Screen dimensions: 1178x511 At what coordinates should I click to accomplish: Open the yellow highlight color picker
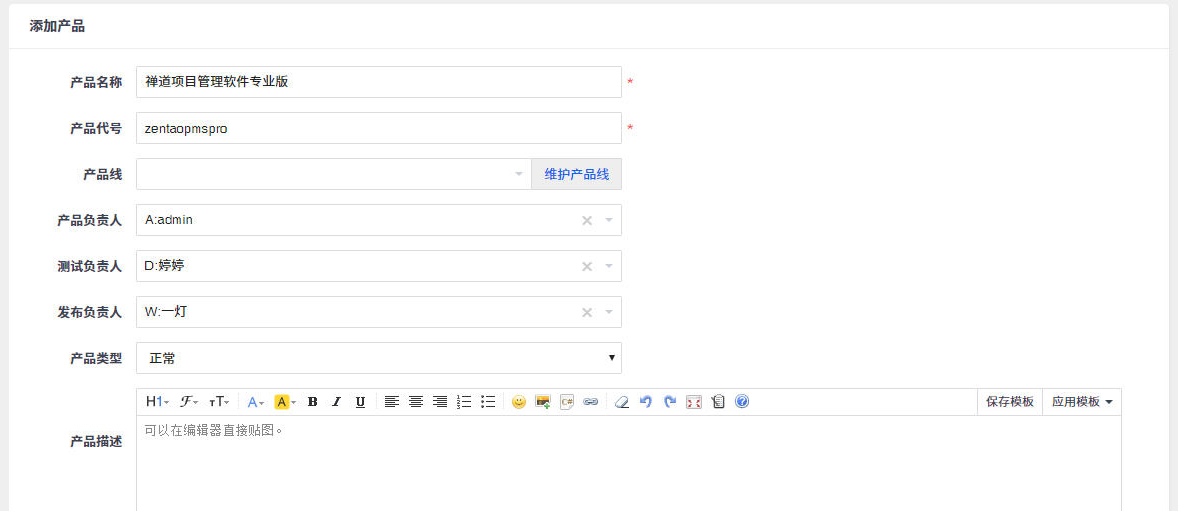[x=285, y=402]
